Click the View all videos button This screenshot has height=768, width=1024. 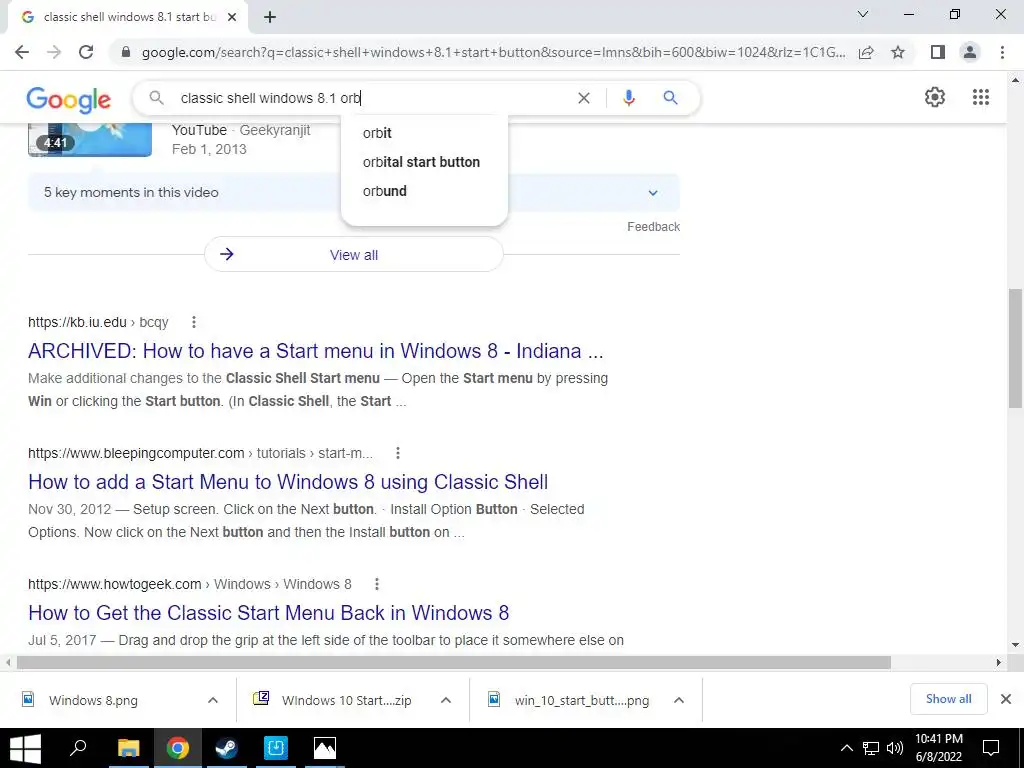coord(353,255)
